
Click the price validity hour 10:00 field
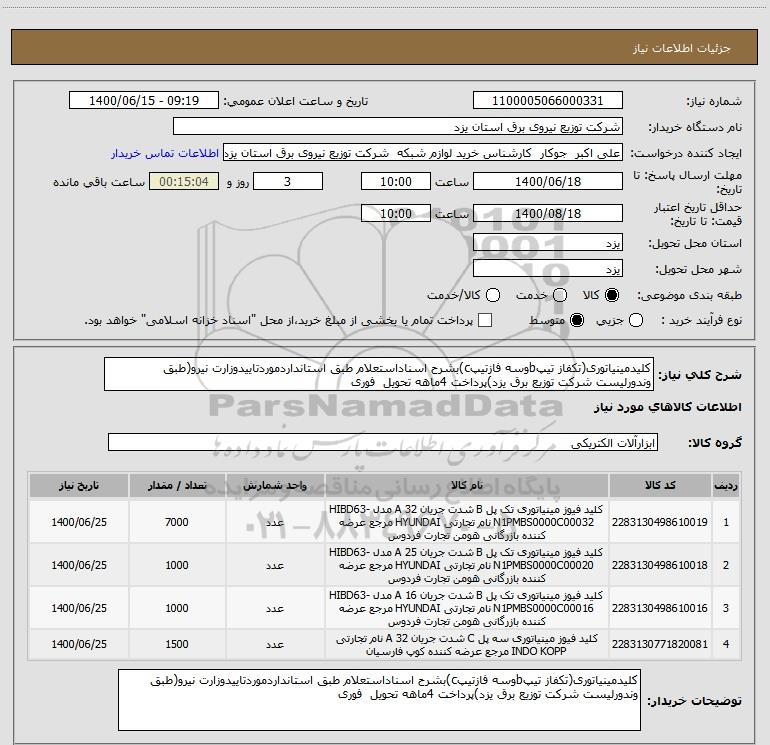point(396,213)
